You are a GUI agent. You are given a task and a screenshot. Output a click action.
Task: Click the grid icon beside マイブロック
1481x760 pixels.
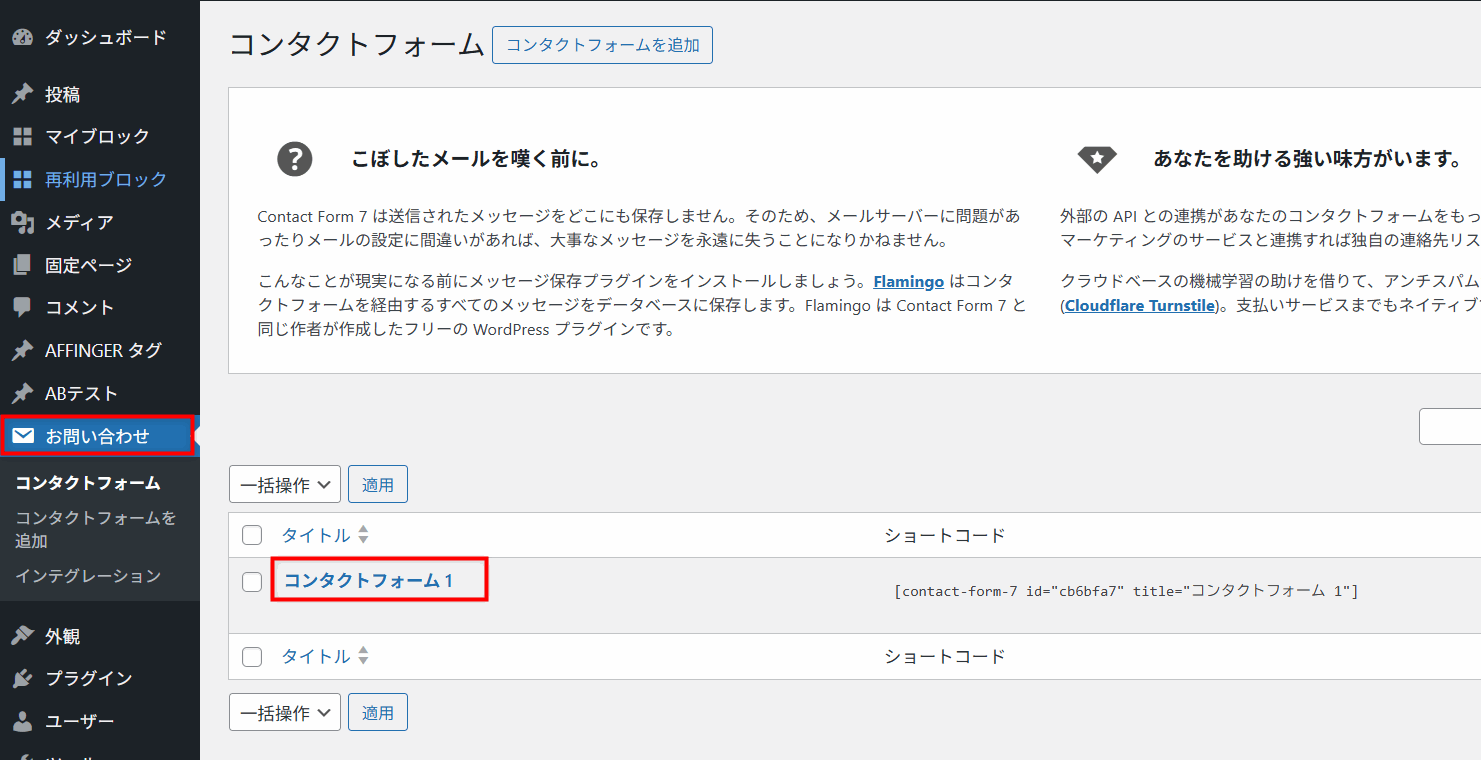(22, 136)
